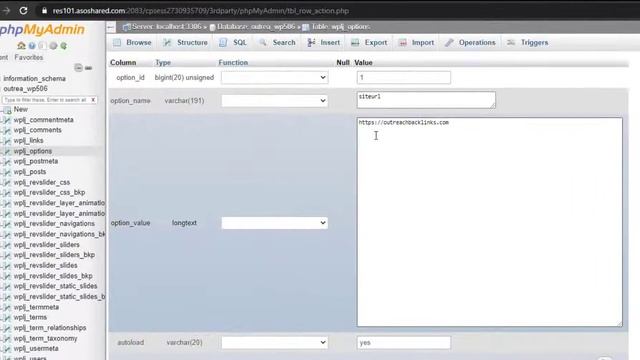This screenshot has height=360, width=640.
Task: Open wplj_revslider_sliders table
Action: 47,244
